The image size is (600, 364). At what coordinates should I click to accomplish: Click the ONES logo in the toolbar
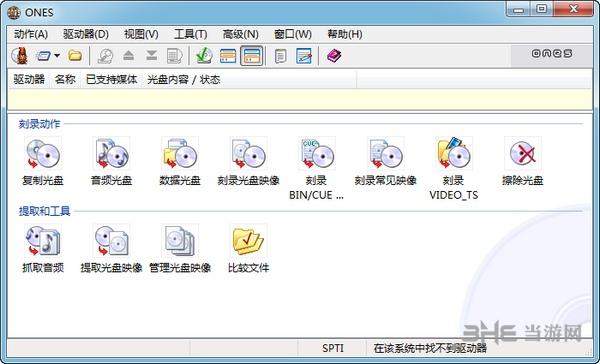552,54
